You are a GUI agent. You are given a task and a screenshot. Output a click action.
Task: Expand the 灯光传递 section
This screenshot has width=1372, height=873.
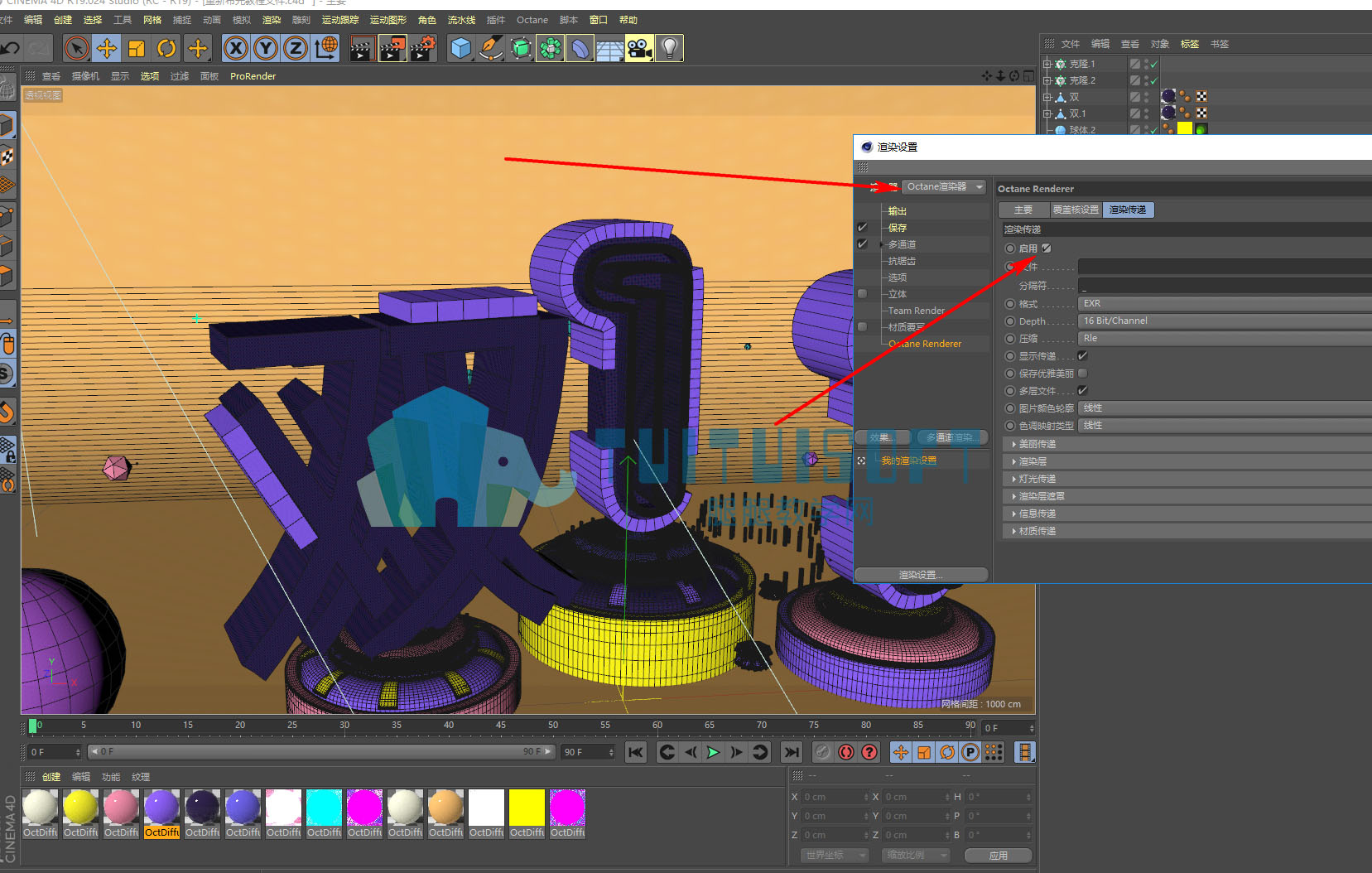[1187, 479]
